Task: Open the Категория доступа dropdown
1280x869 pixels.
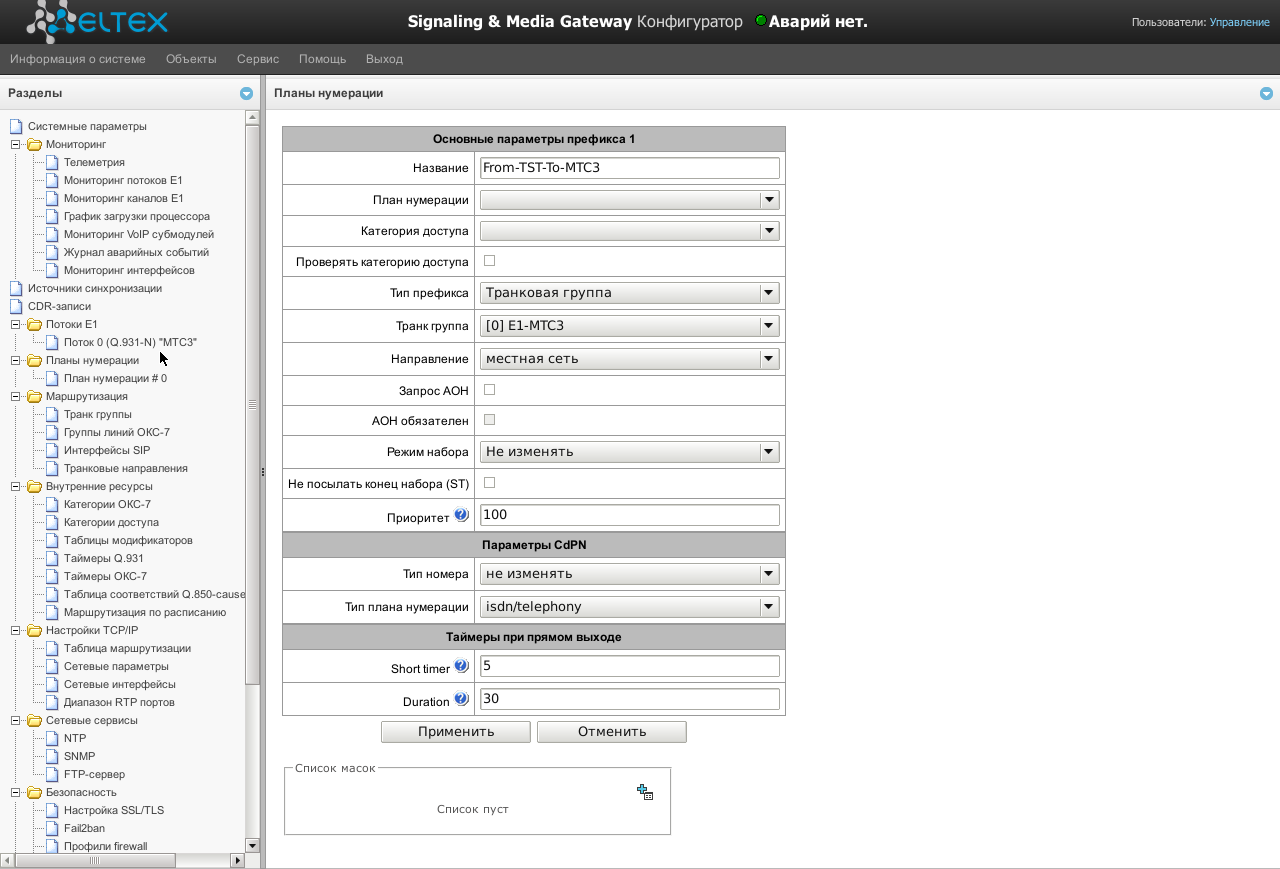Action: tap(630, 231)
